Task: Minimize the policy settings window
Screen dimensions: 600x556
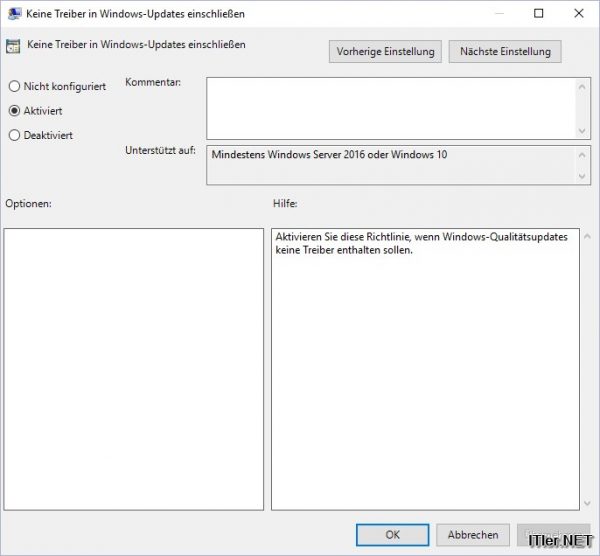Action: (493, 14)
